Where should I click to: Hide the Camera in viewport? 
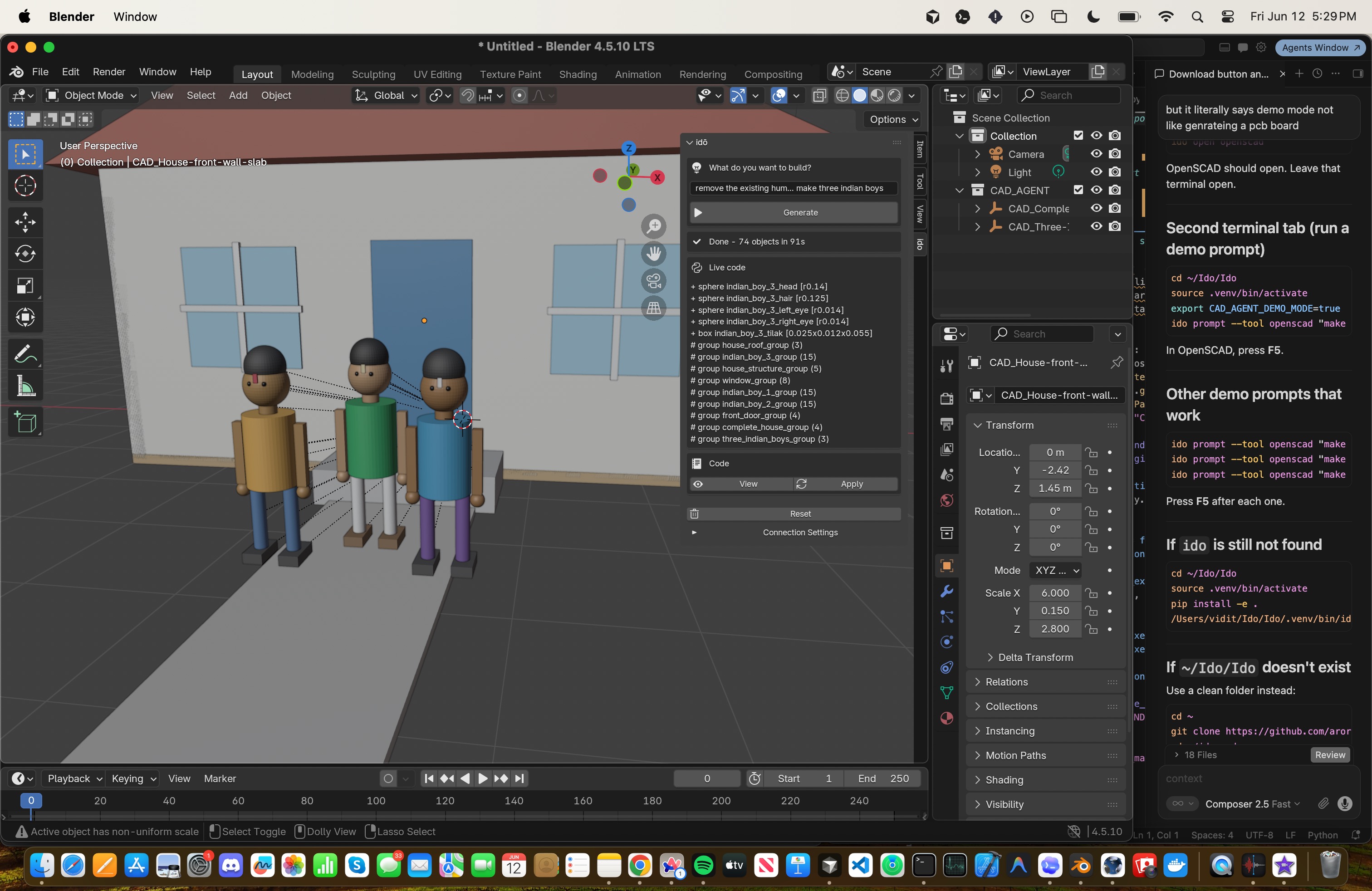pos(1097,154)
